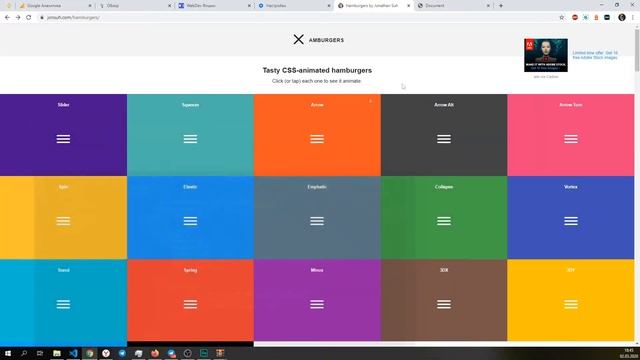Open the Chrome profile avatar
Screen dimensions: 640x360
pyautogui.click(x=622, y=18)
